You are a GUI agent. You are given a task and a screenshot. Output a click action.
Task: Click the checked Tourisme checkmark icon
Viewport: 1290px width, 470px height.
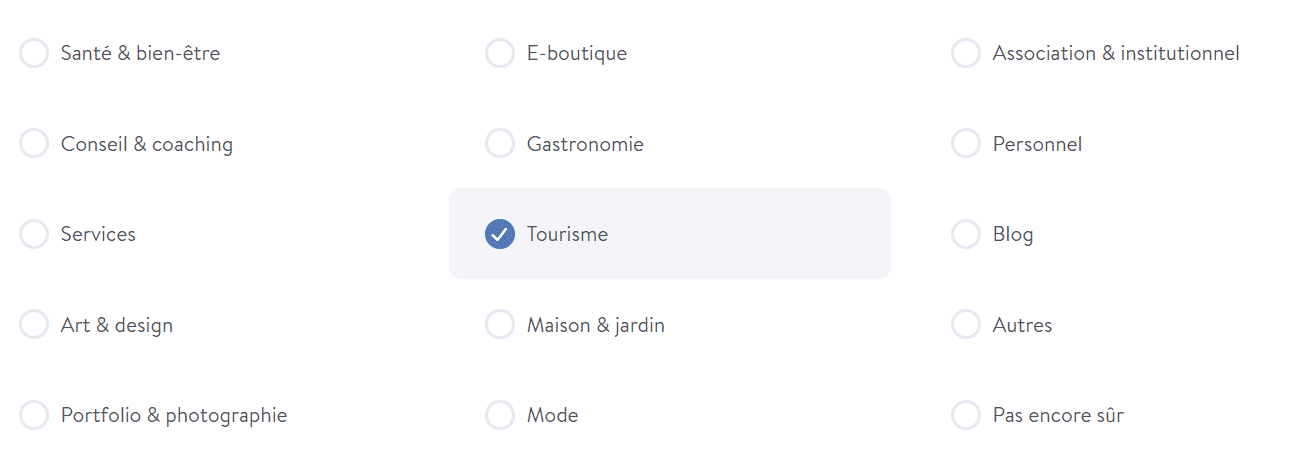pyautogui.click(x=500, y=234)
